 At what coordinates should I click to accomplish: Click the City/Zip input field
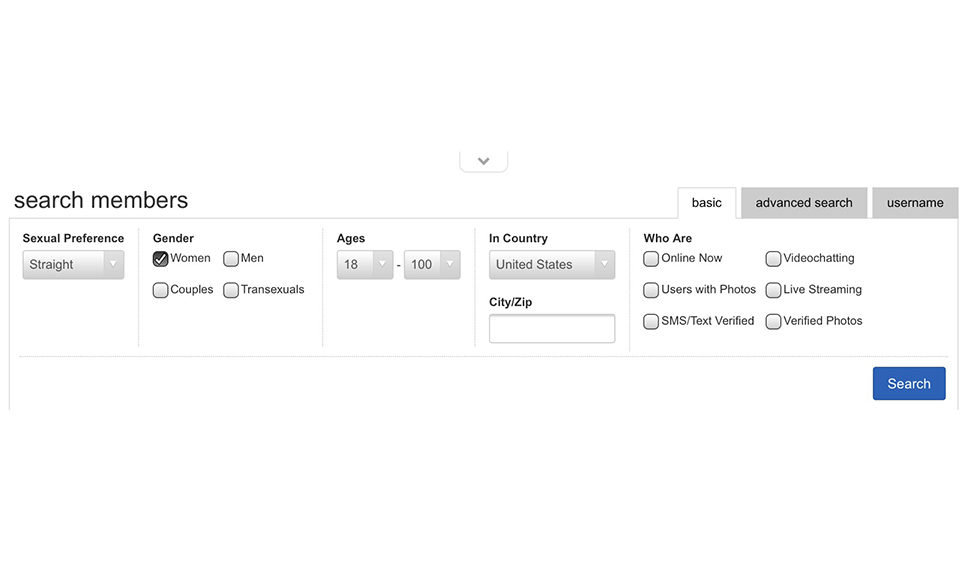pyautogui.click(x=551, y=328)
